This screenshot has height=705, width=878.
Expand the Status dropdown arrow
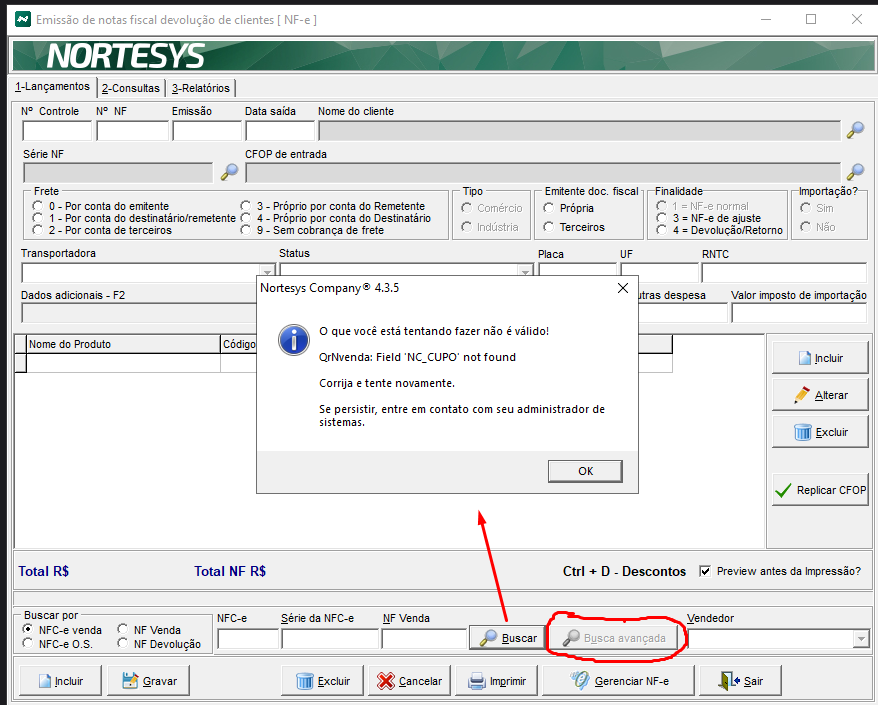[x=525, y=272]
